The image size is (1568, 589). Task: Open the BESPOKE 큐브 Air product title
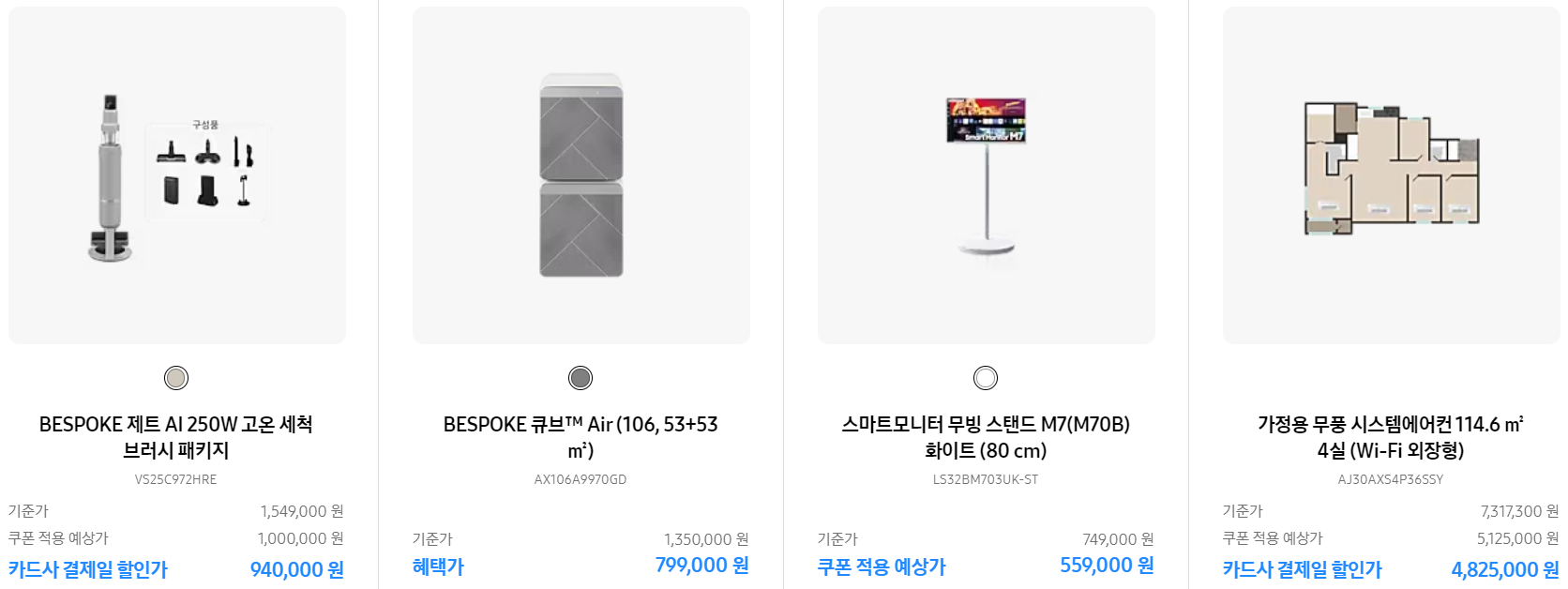pyautogui.click(x=580, y=436)
